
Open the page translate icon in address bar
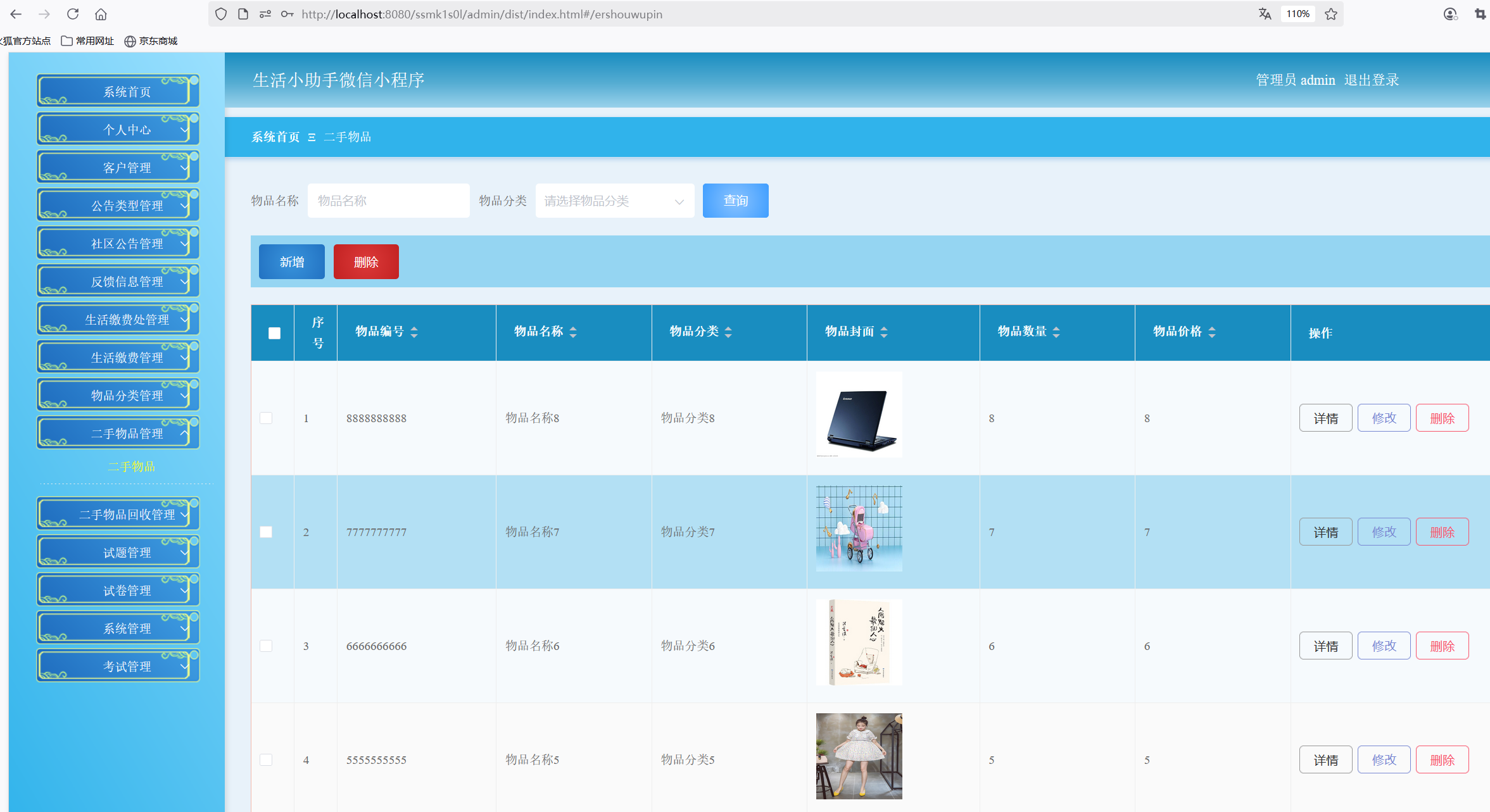click(1265, 14)
